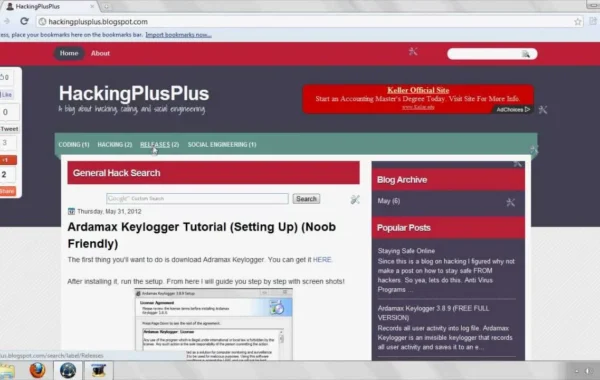The width and height of the screenshot is (600, 380).
Task: Click the Search button under General Hack Search
Action: [306, 199]
